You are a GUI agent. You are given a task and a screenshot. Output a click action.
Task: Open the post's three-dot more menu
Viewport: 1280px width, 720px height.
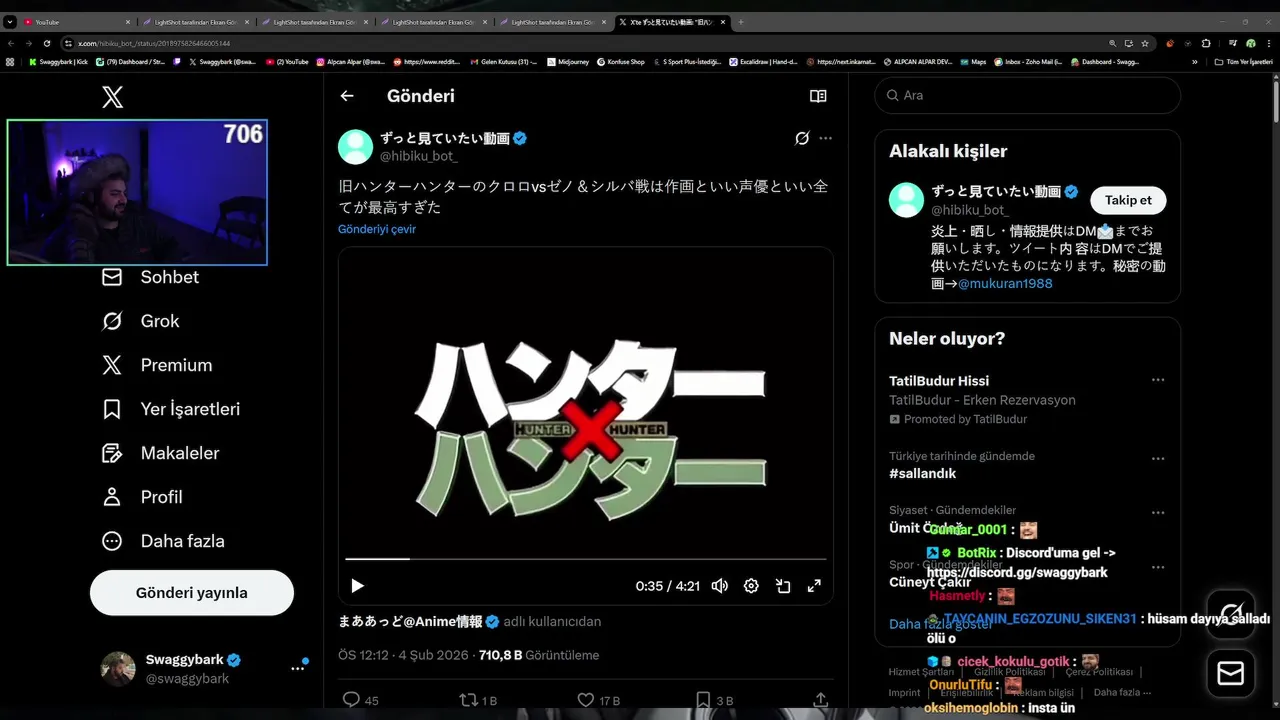pos(825,138)
